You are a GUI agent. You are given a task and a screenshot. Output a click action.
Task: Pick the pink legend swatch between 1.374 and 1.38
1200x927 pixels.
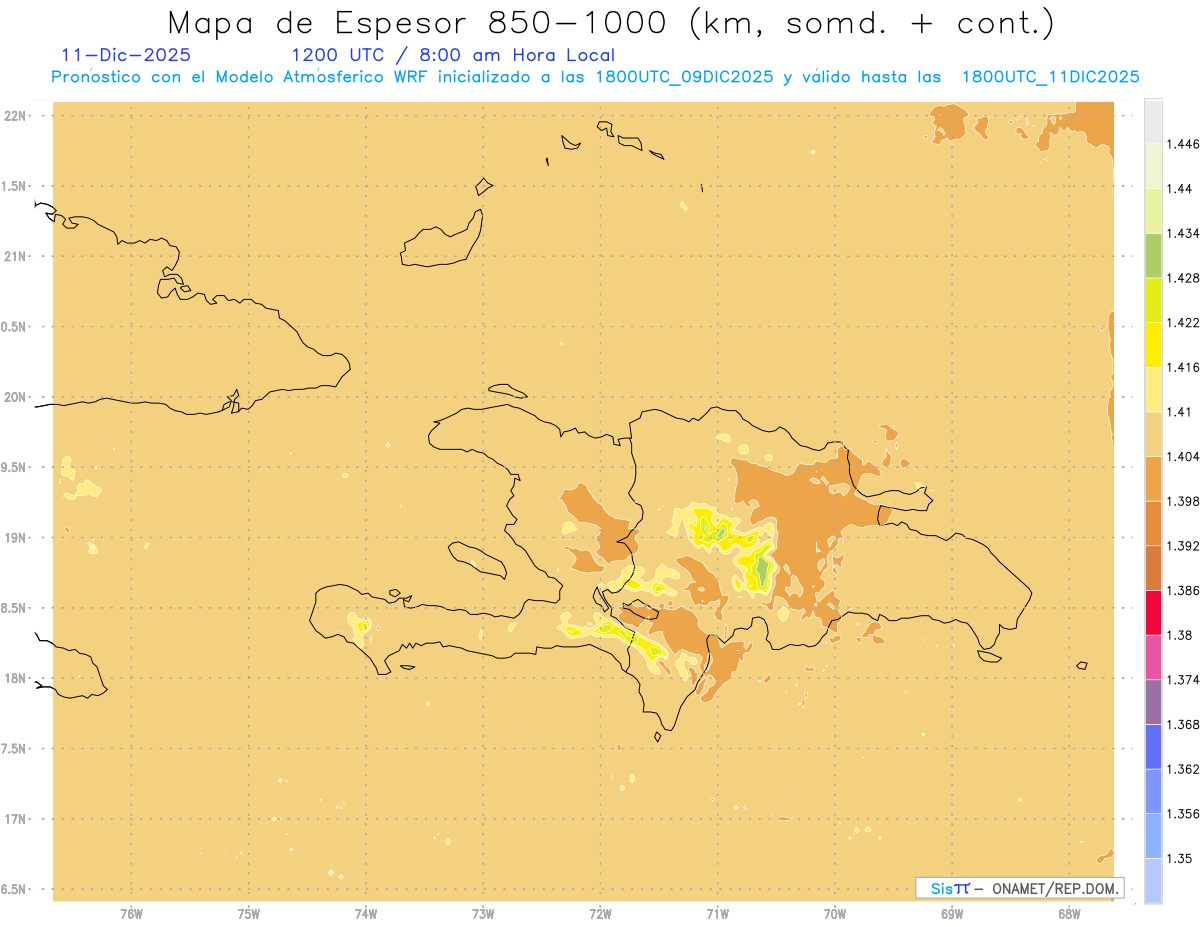pyautogui.click(x=1153, y=657)
